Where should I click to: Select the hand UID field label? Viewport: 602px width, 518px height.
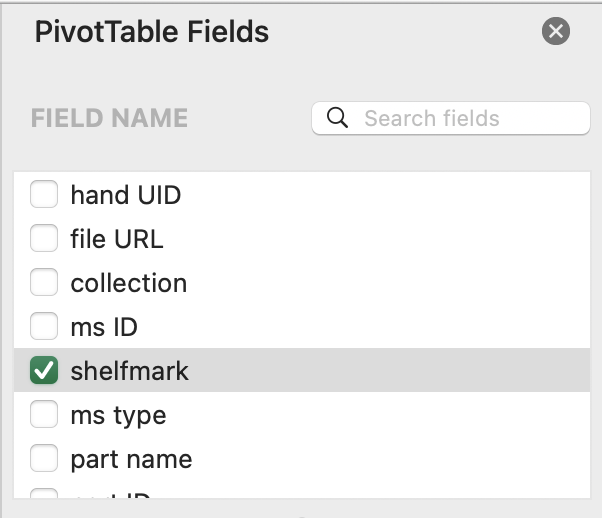(x=126, y=195)
